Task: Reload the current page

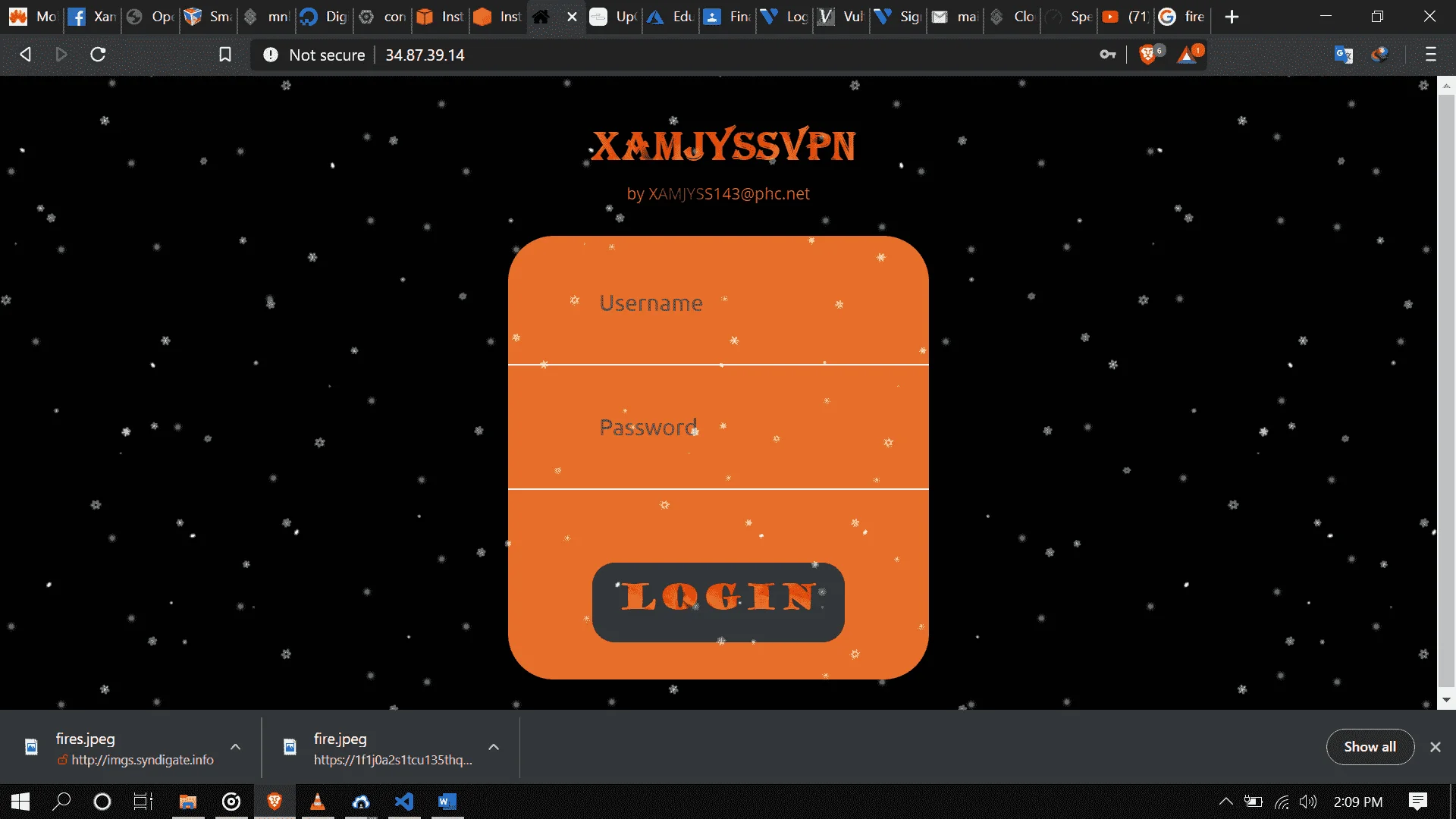Action: coord(98,55)
